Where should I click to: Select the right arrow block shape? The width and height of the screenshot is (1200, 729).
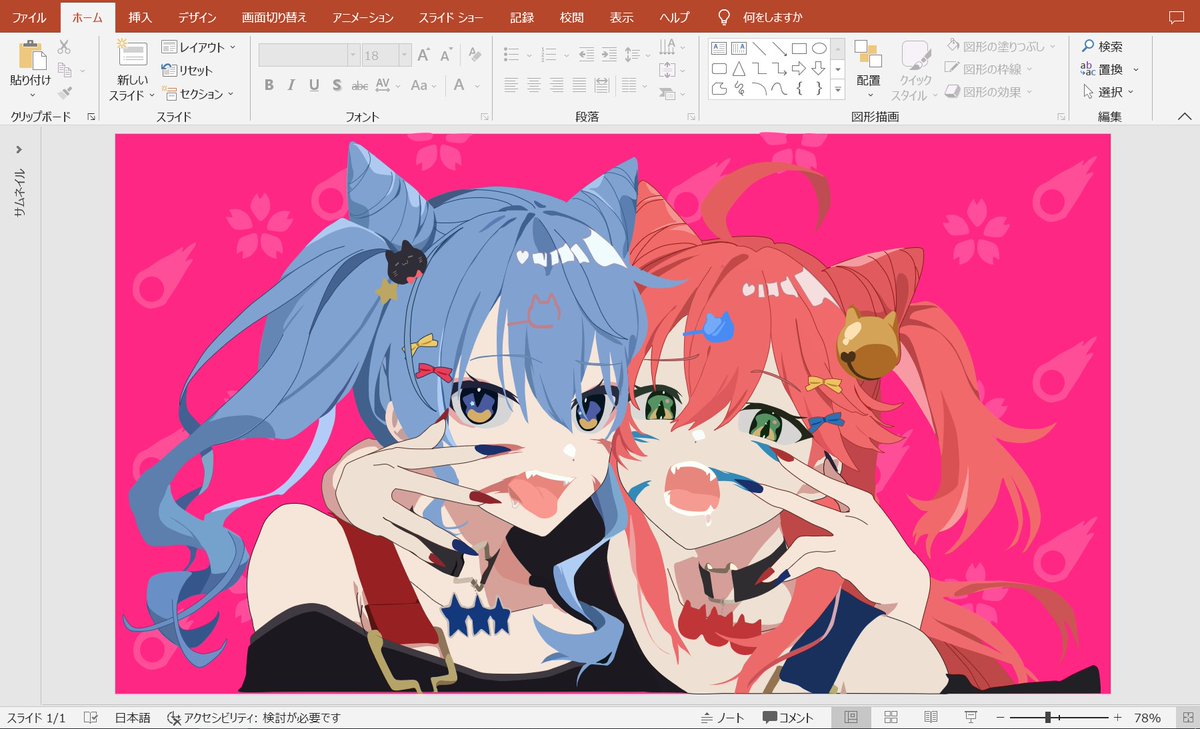point(799,68)
